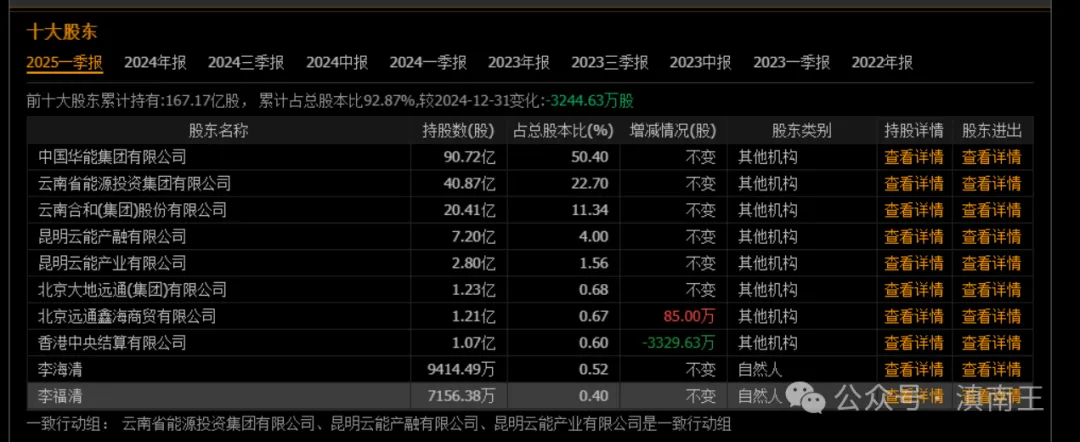Select shareholder name 李福清
1080x442 pixels.
[x=60, y=396]
